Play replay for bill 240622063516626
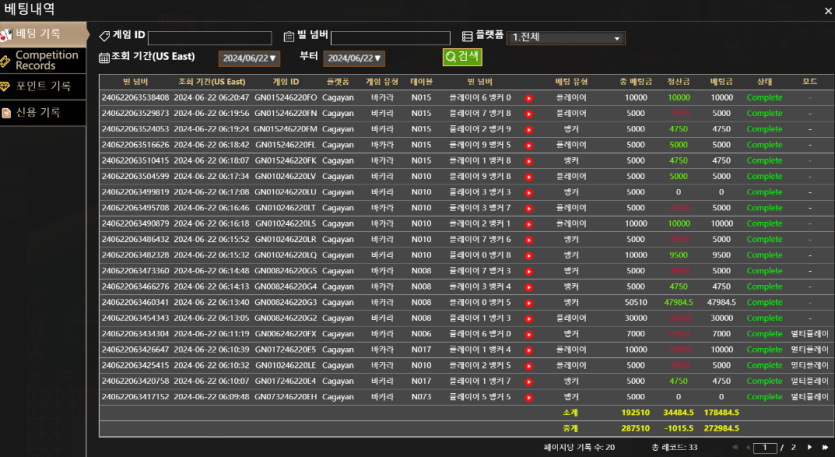The image size is (835, 457). click(x=529, y=145)
